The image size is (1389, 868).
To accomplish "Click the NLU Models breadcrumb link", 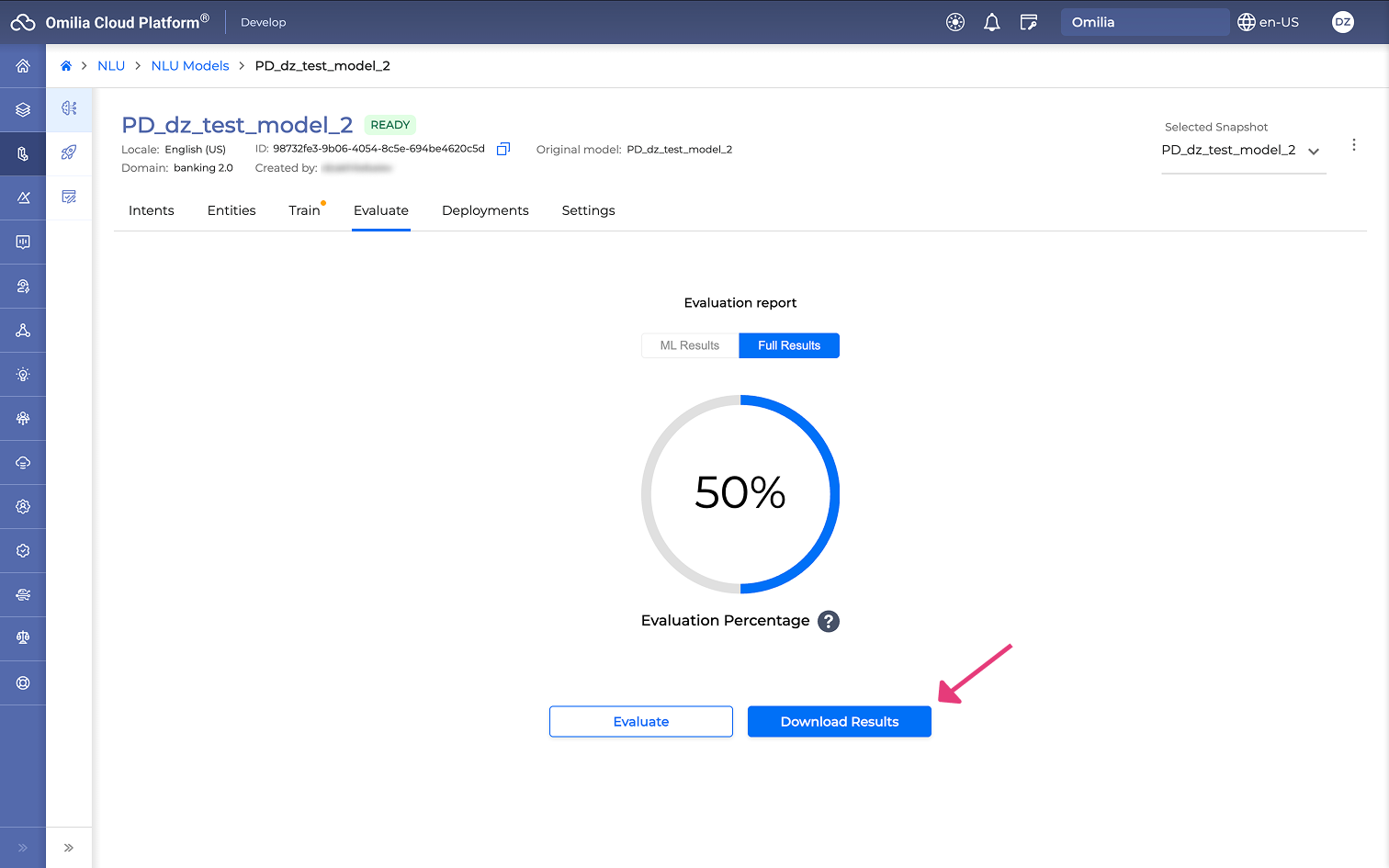I will [x=190, y=66].
